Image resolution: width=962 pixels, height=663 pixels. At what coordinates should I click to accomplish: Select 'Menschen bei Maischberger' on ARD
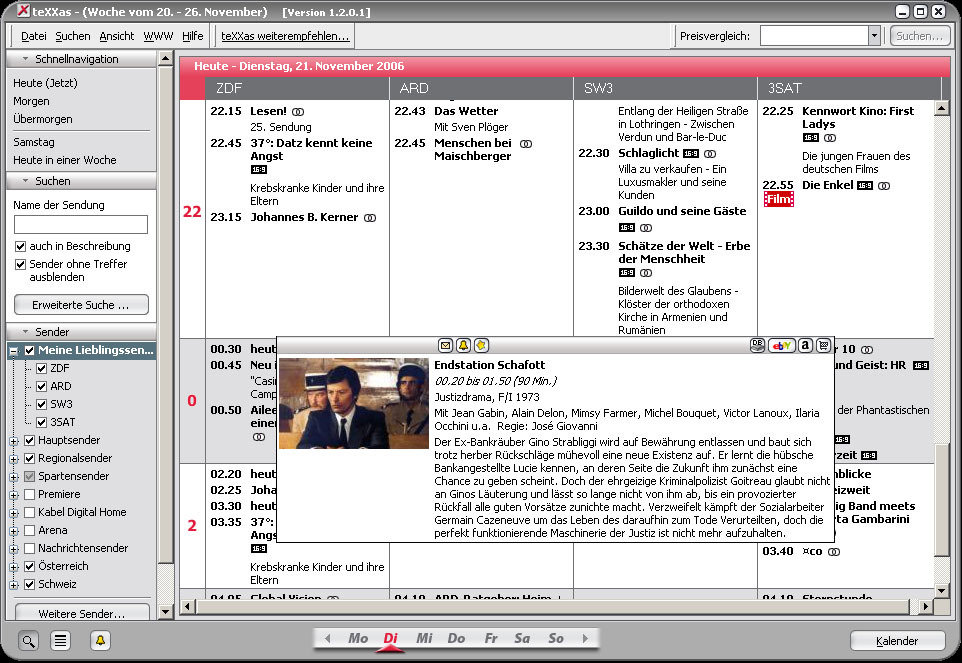point(472,150)
